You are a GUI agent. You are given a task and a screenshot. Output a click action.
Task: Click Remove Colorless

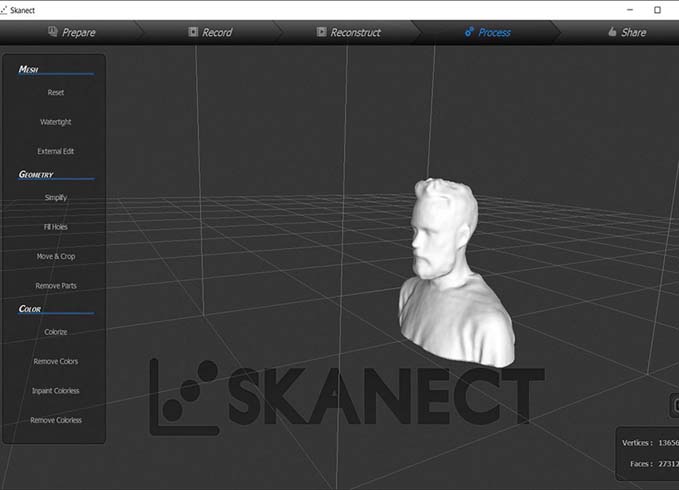56,420
